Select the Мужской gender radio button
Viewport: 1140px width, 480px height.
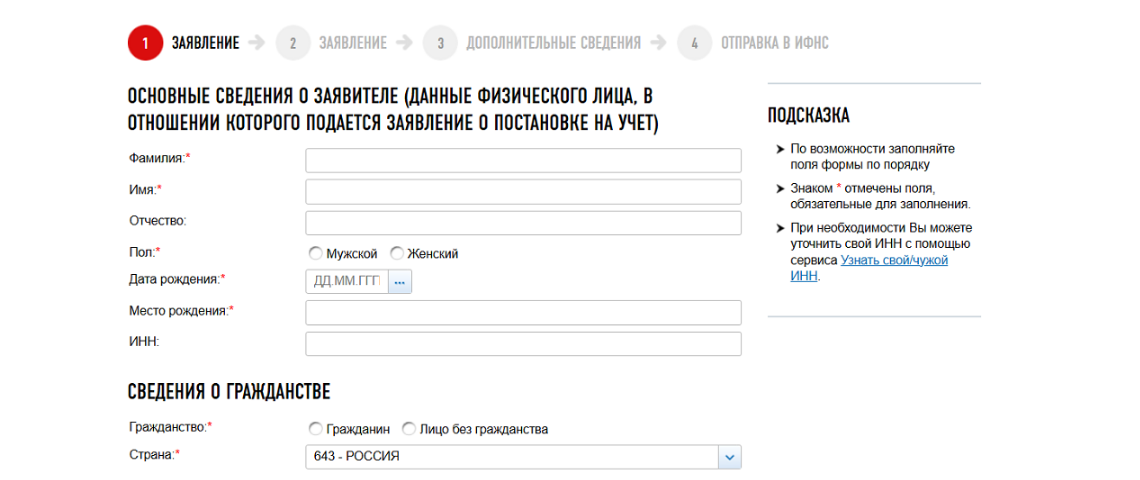(316, 254)
